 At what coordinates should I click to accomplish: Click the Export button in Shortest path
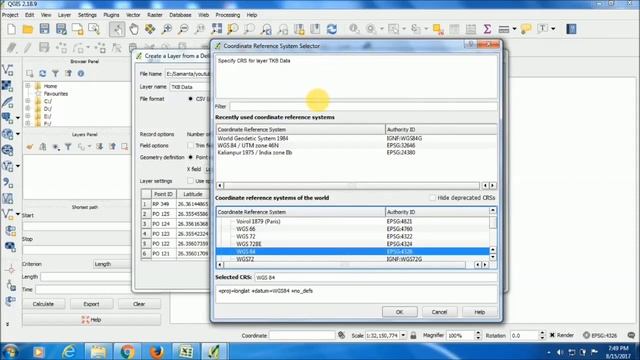coord(91,304)
